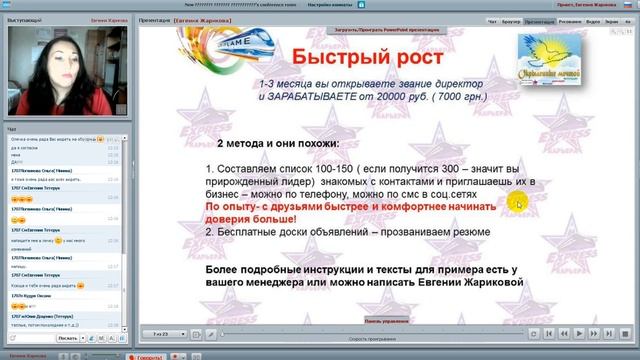The height and width of the screenshot is (360, 640).
Task: Click the panel layout icons at slide top-right
Action: [x=621, y=31]
